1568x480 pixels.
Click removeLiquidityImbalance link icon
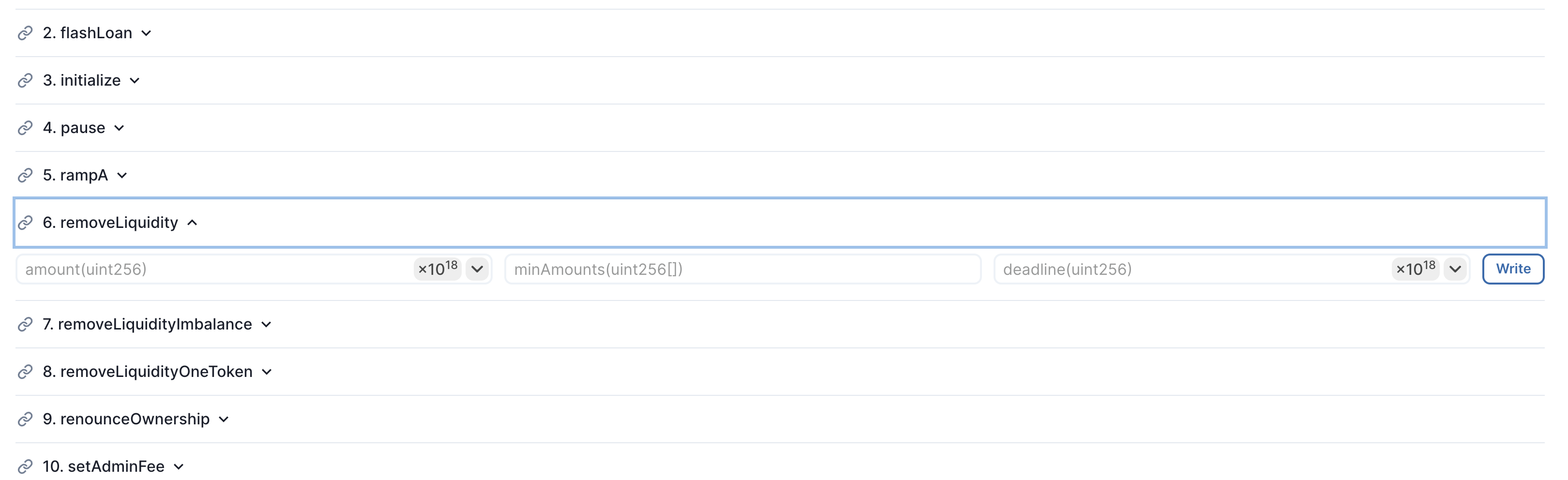(x=25, y=324)
